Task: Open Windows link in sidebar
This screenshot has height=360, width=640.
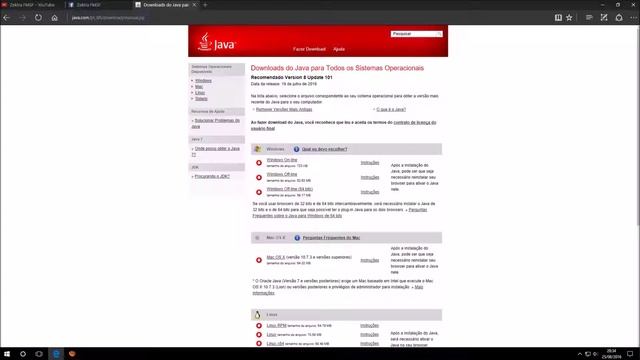Action: tap(203, 81)
